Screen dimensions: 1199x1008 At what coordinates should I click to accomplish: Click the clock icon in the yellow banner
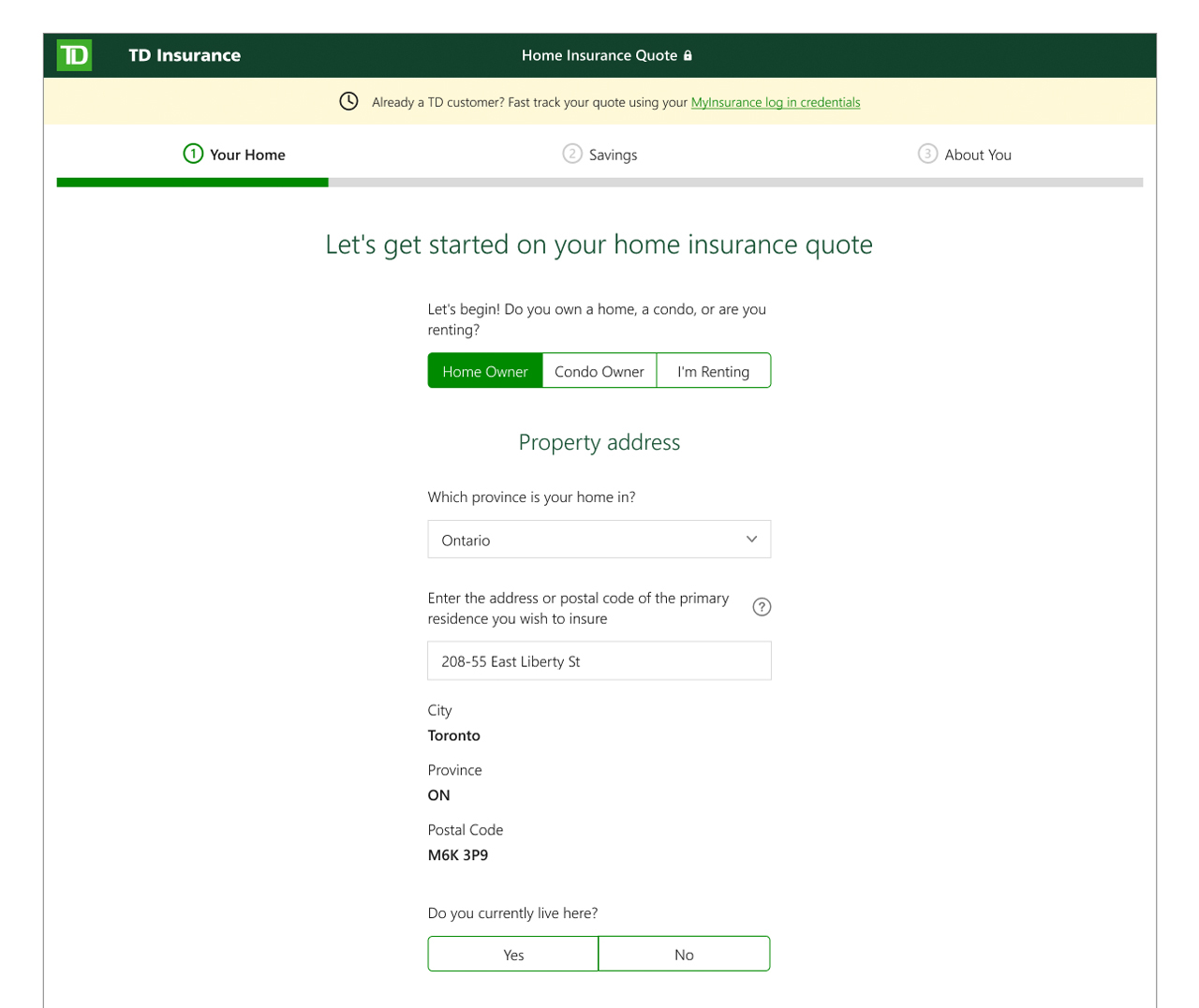point(348,101)
